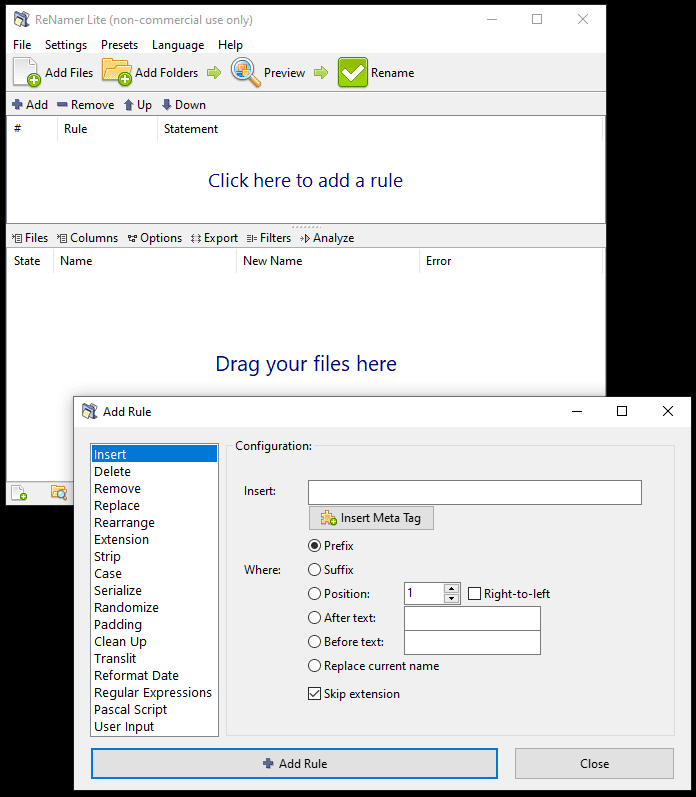
Task: Click the Insert Meta Tag button
Action: click(371, 518)
